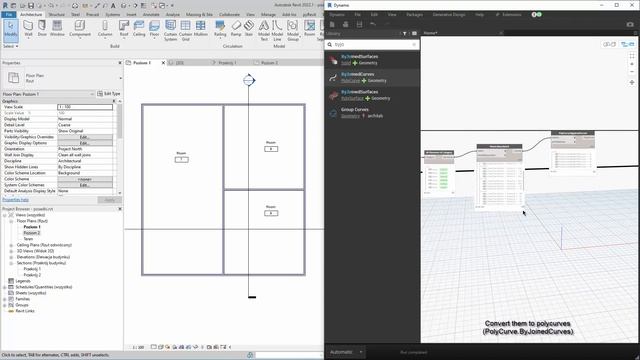Select ByJoinedCurves PolyCurve search result
Viewport: 640px width, 360px height.
(x=372, y=77)
